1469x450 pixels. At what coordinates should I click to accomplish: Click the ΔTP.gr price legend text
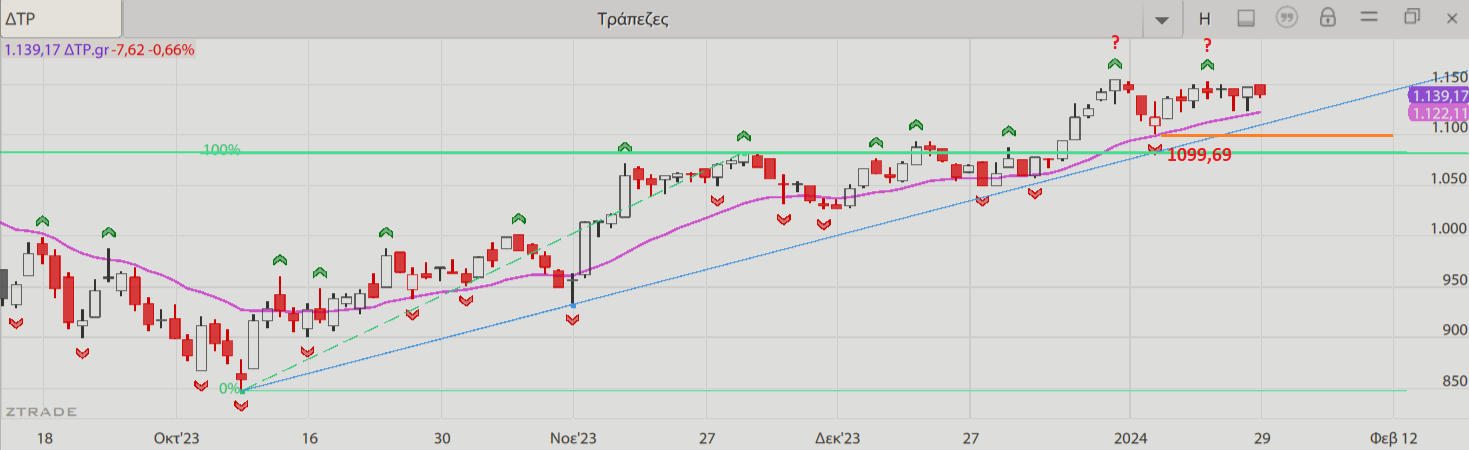[x=99, y=49]
